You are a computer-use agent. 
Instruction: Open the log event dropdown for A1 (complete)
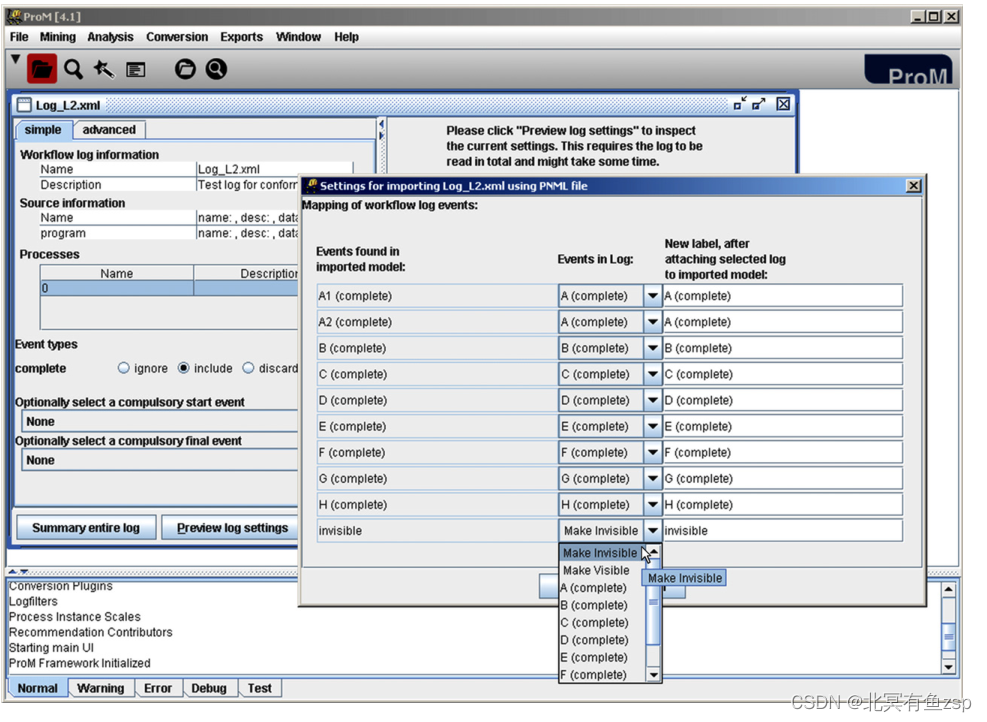(x=652, y=296)
